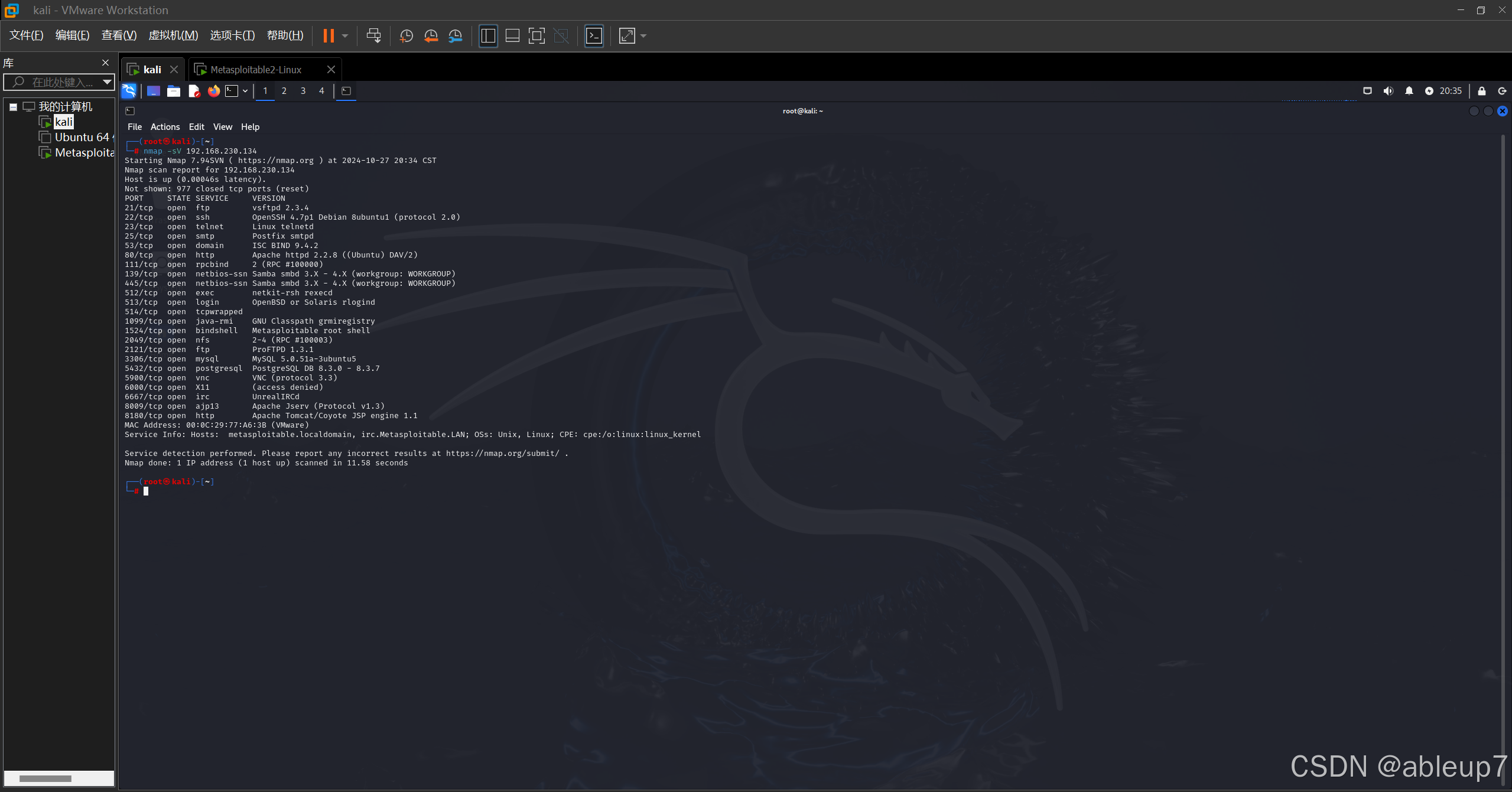Minimize the root@kali terminal window

pos(1474,111)
